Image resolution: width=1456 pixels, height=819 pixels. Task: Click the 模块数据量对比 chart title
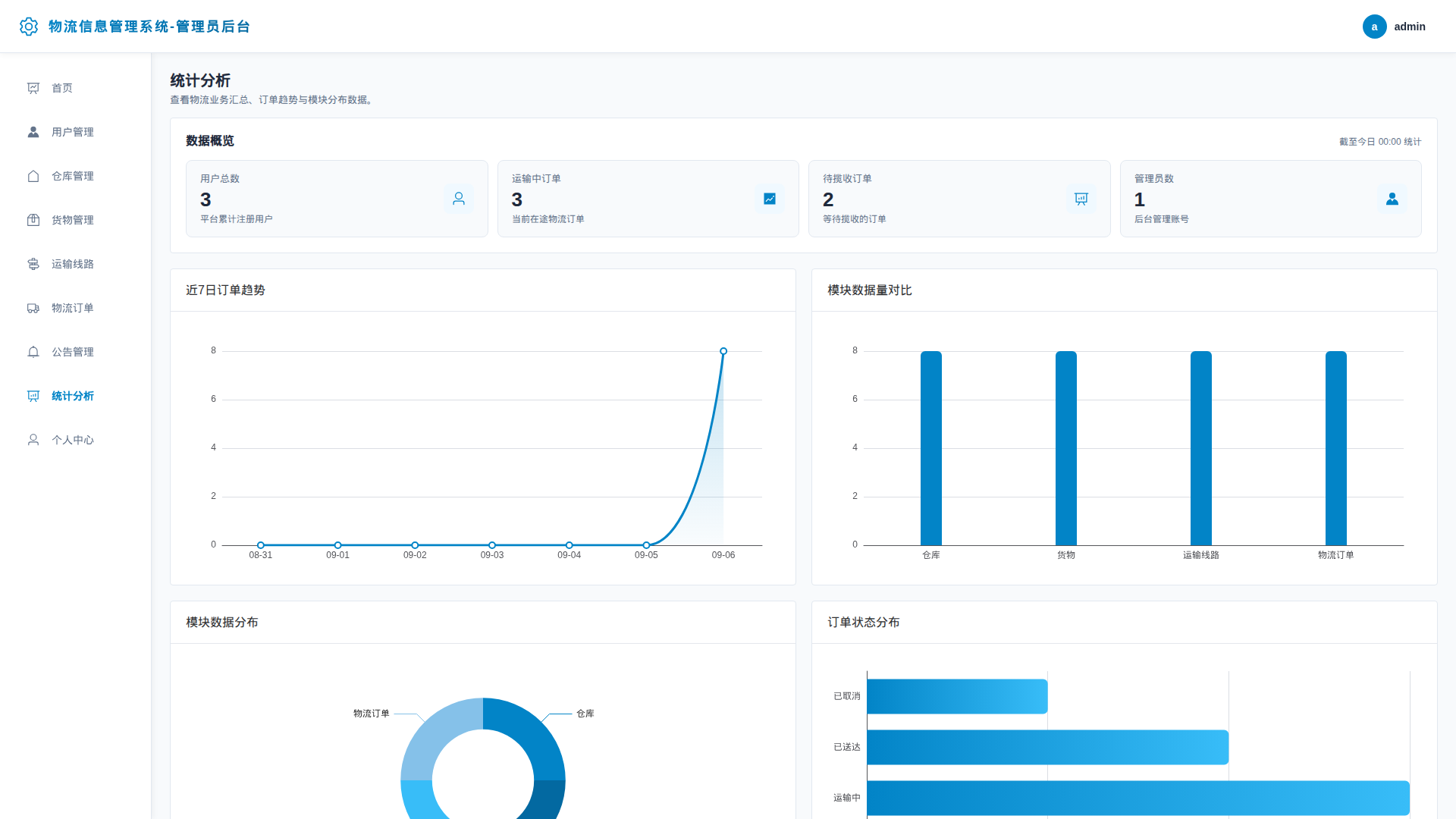point(870,290)
